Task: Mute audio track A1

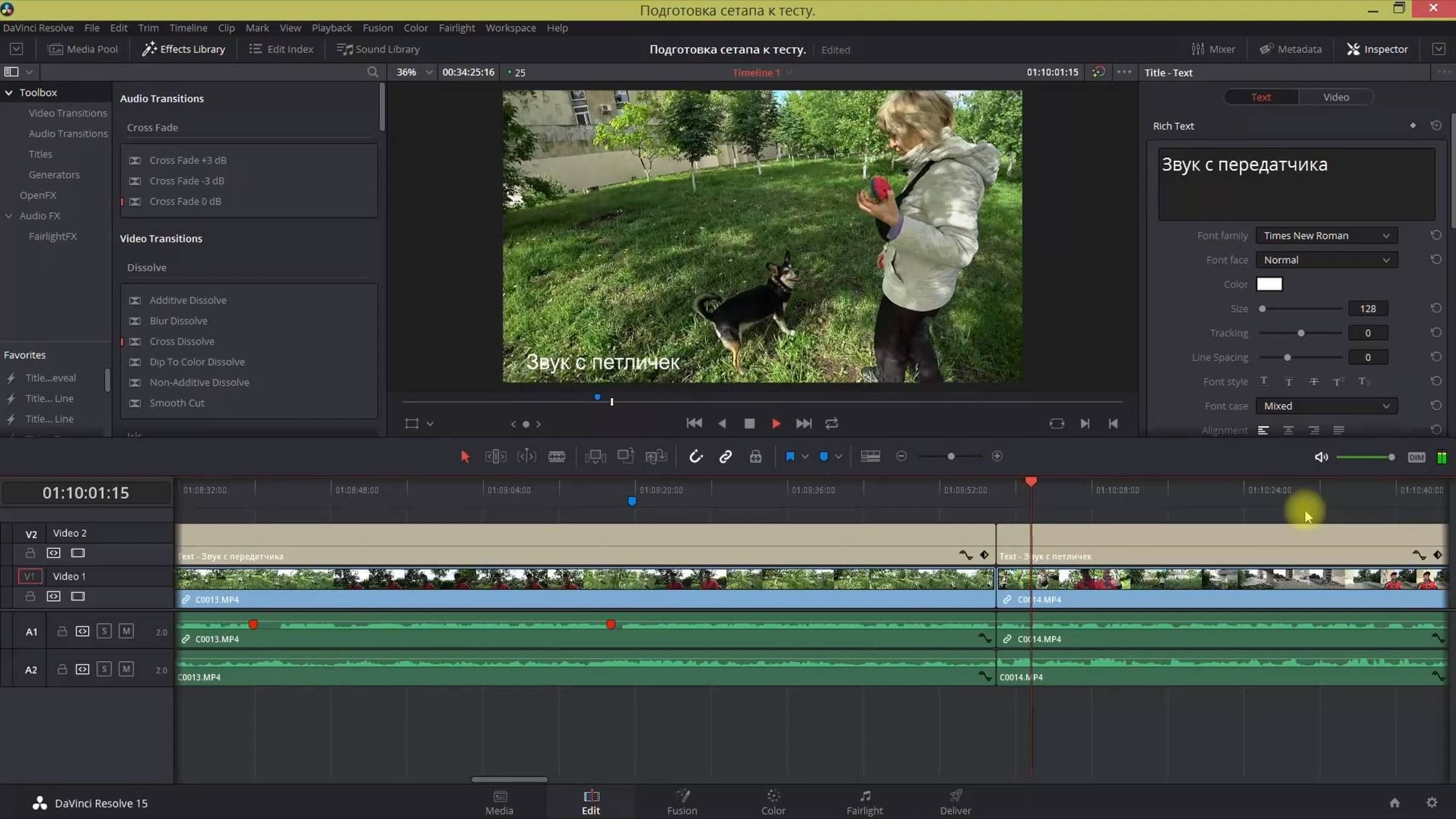Action: click(x=126, y=631)
